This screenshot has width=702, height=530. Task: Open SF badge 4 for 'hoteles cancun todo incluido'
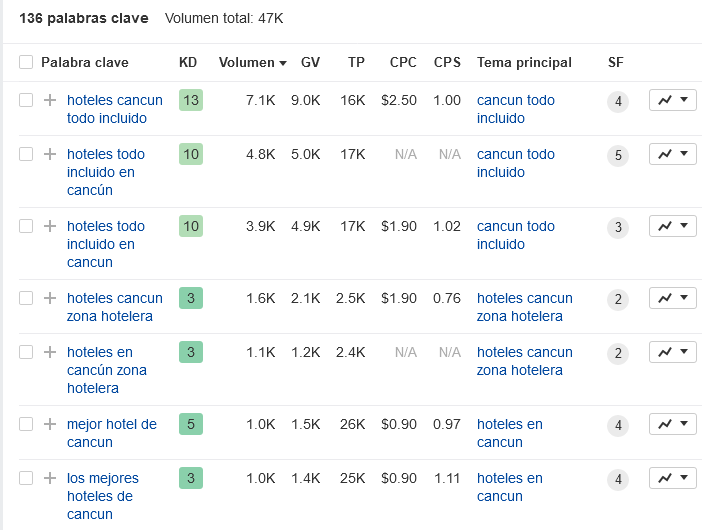(x=618, y=101)
